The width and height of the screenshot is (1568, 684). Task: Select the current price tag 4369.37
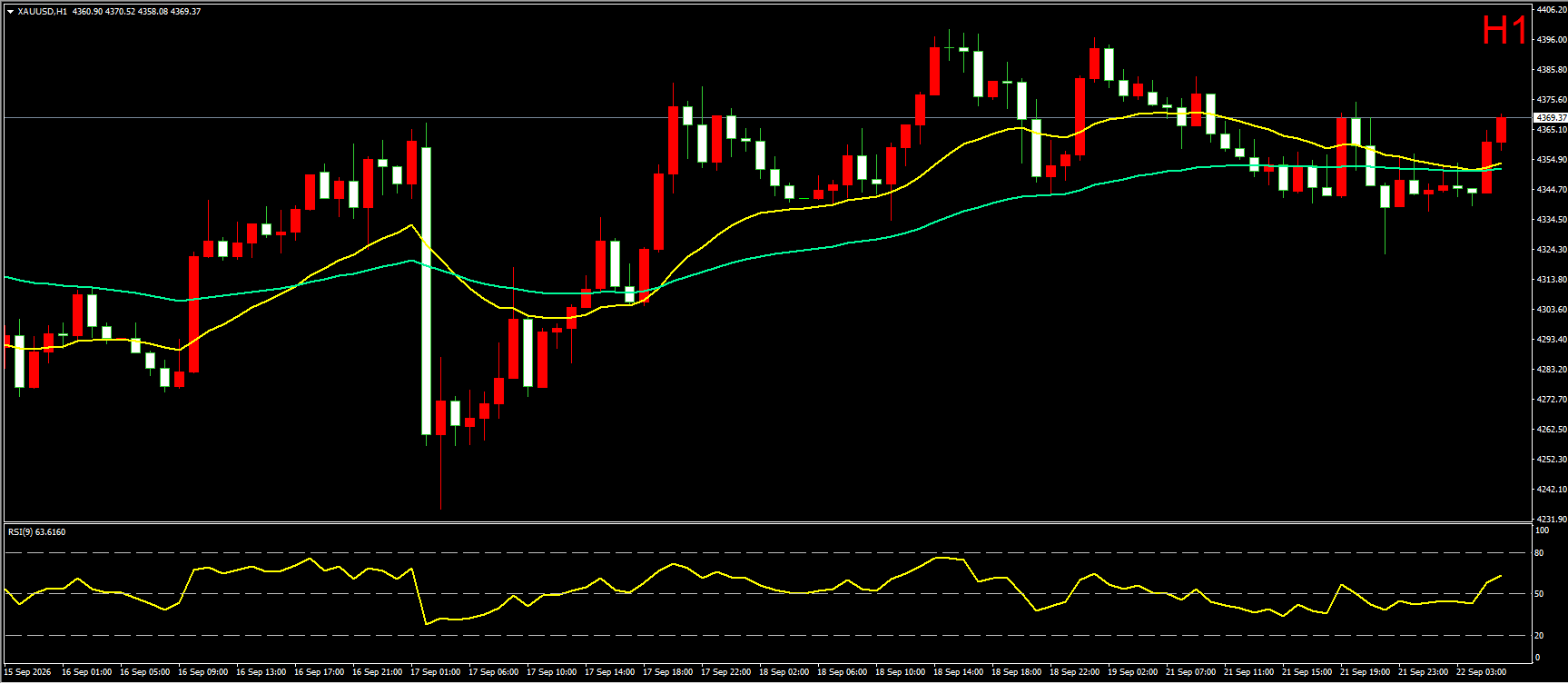click(1550, 118)
